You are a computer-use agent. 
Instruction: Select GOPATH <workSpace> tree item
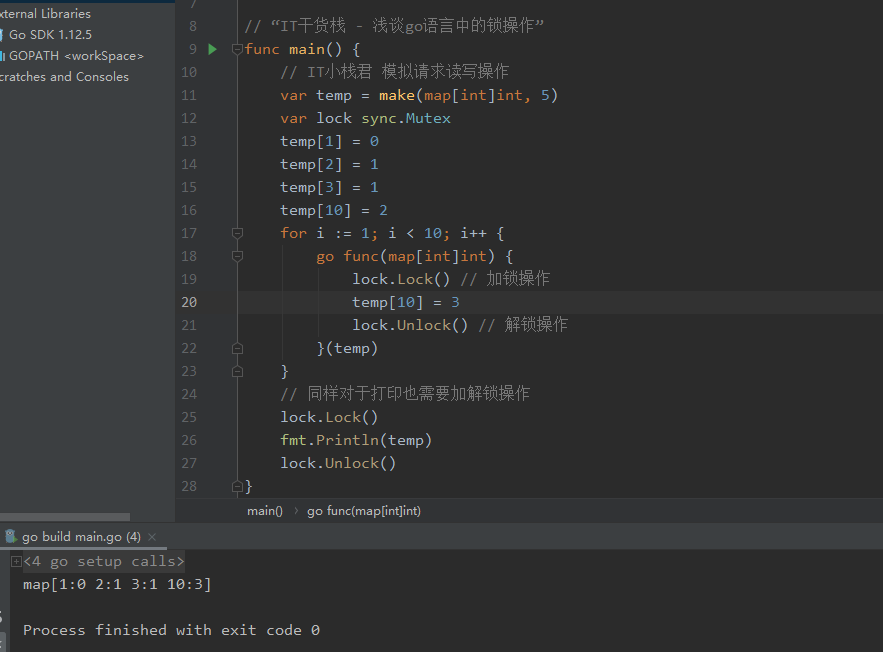76,56
